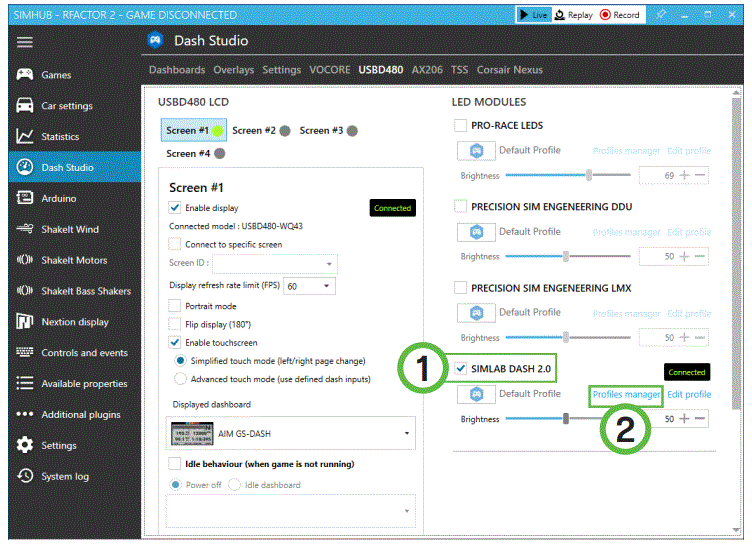Click the ShakeIt Motors vibration icon
752x547 pixels.
pyautogui.click(x=24, y=260)
